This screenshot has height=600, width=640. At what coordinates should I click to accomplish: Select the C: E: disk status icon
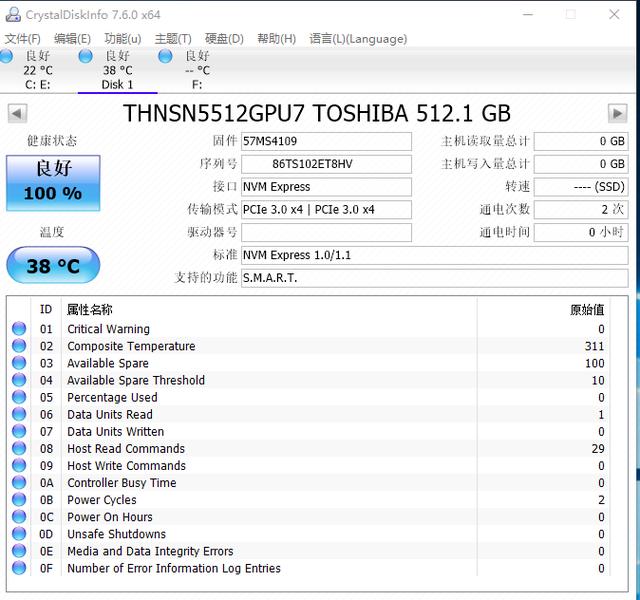[6, 56]
